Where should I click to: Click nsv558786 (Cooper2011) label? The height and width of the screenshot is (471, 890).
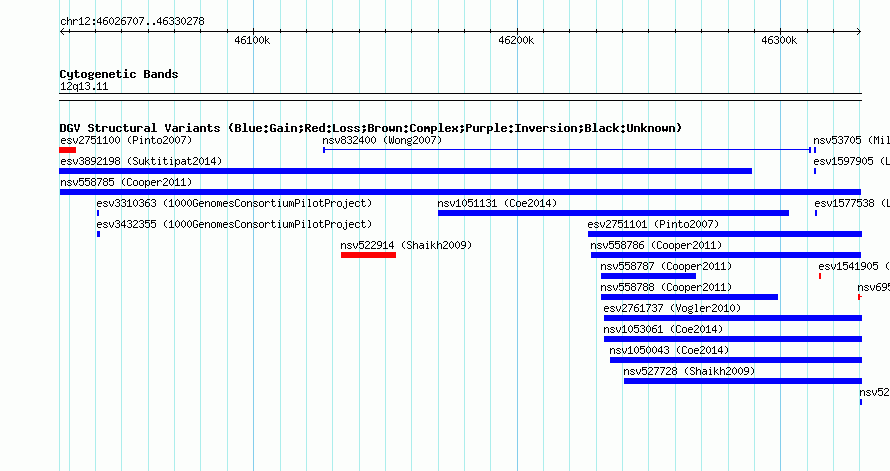(656, 245)
